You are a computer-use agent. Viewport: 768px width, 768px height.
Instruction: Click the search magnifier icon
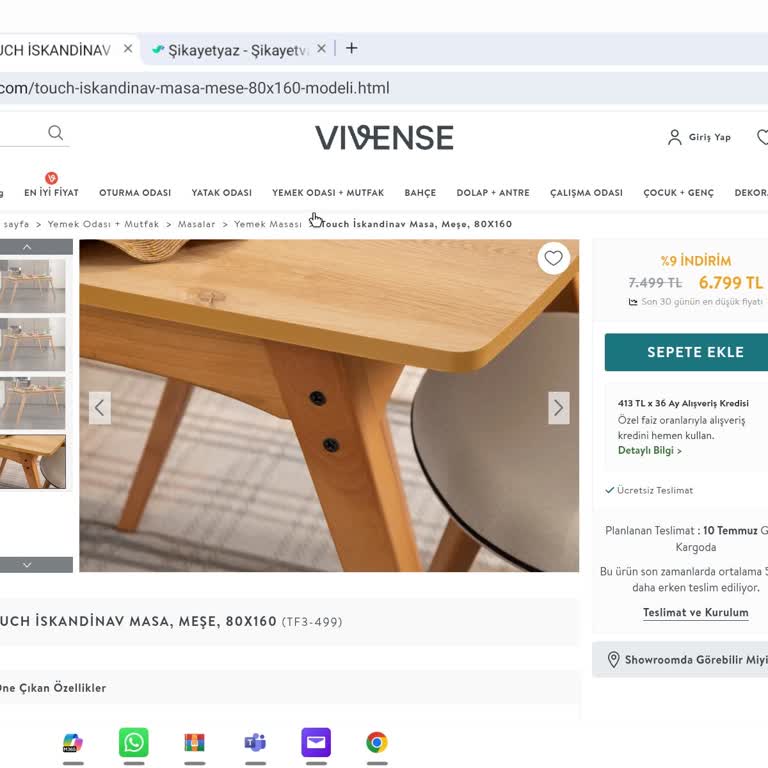[x=55, y=132]
